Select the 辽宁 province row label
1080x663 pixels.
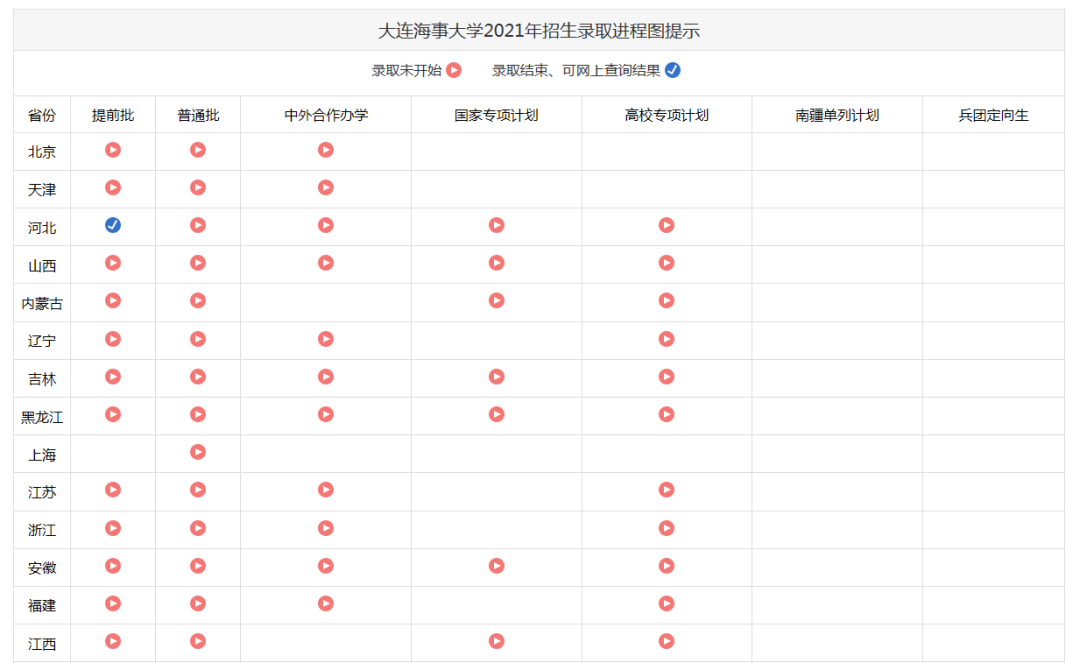pyautogui.click(x=42, y=341)
